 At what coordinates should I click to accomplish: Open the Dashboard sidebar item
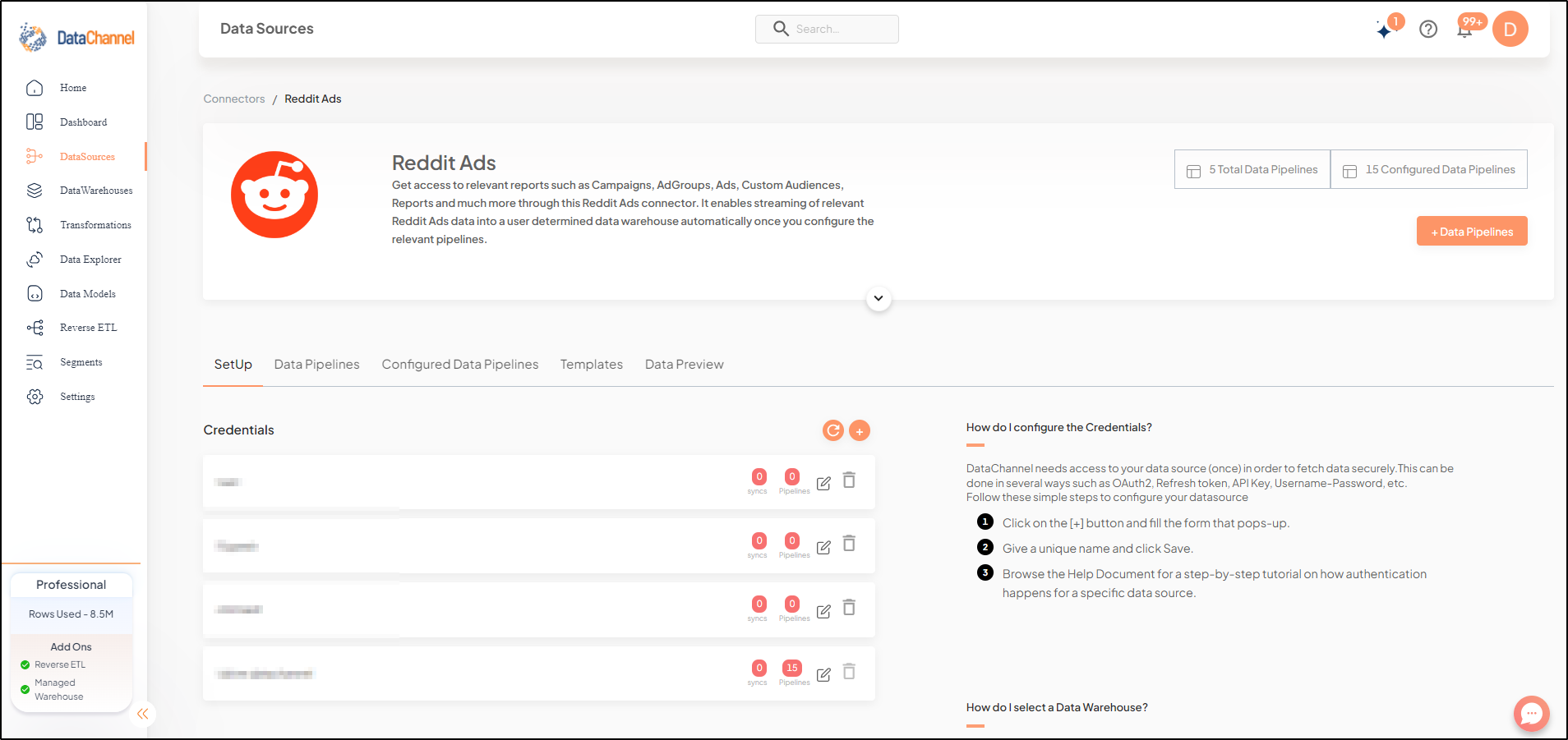(x=82, y=122)
